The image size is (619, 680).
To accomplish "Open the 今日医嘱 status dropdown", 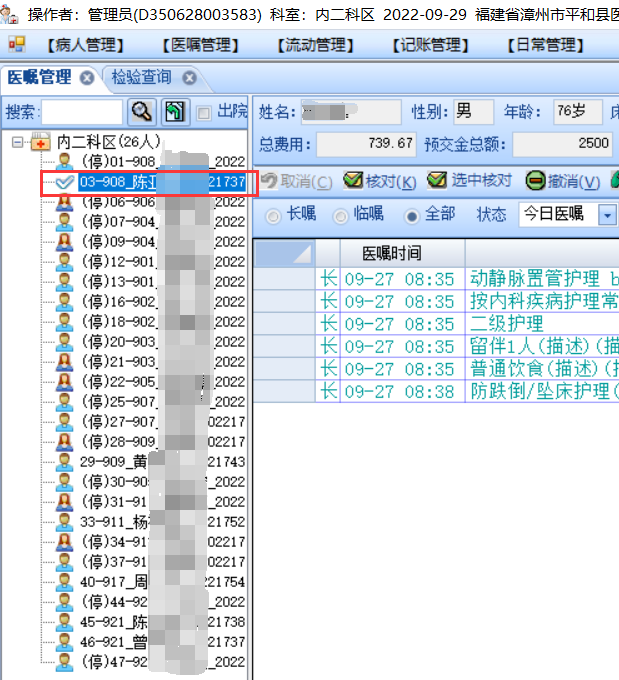I will [x=607, y=215].
